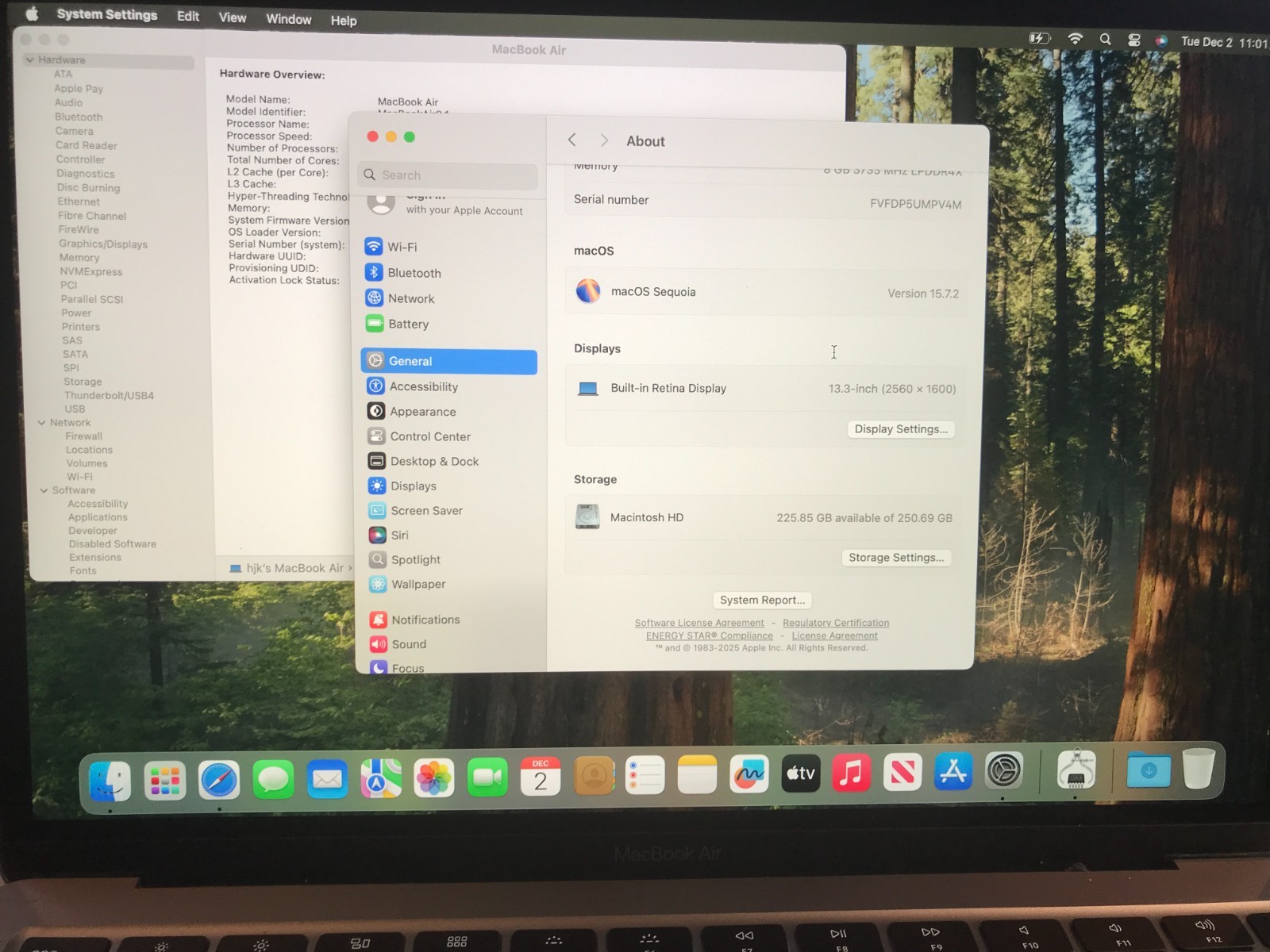This screenshot has height=952, width=1270.
Task: Open Notes from the Dock
Action: point(697,774)
